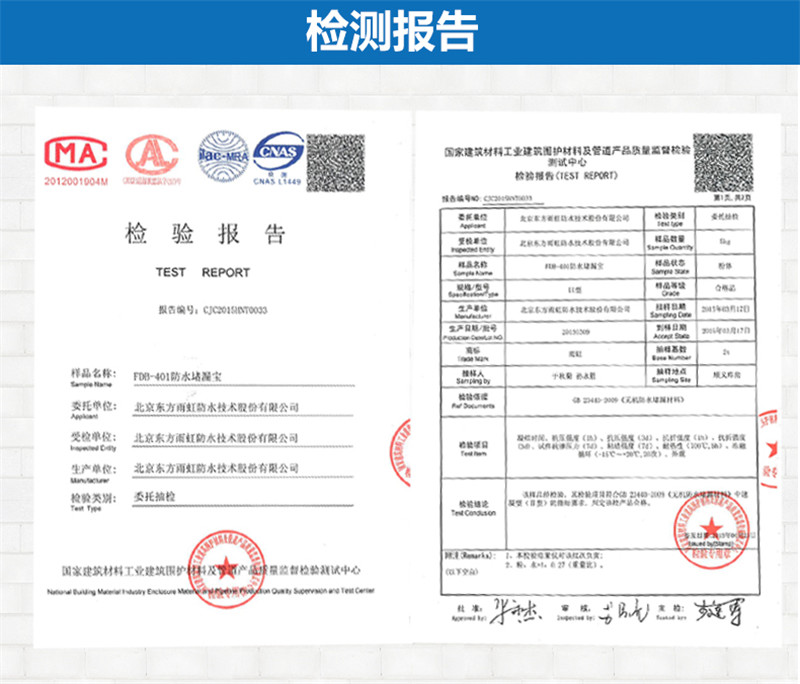Click the English test center footer text

click(210, 592)
